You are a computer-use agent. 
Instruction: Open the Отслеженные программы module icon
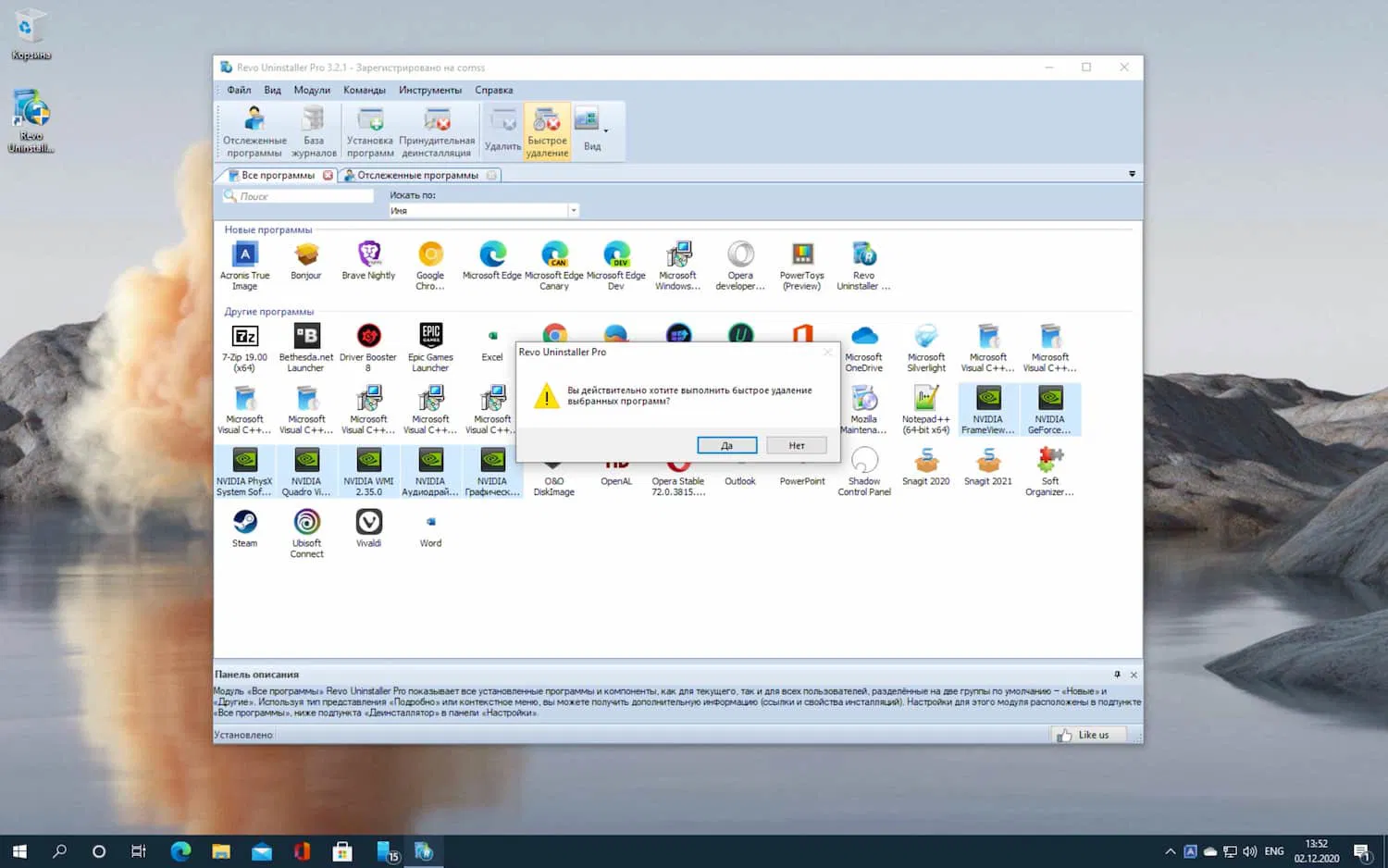254,130
